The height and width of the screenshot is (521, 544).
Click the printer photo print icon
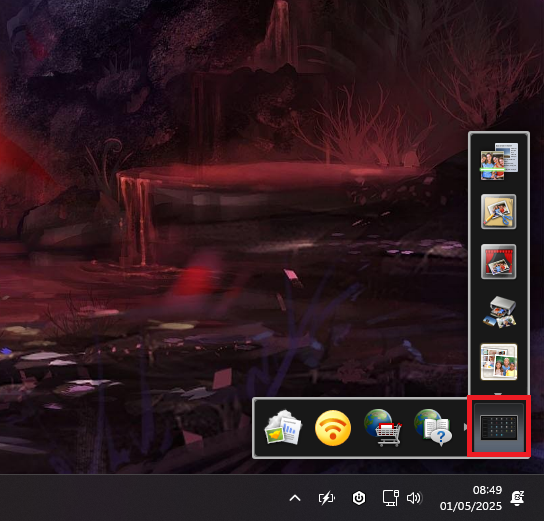coord(499,311)
